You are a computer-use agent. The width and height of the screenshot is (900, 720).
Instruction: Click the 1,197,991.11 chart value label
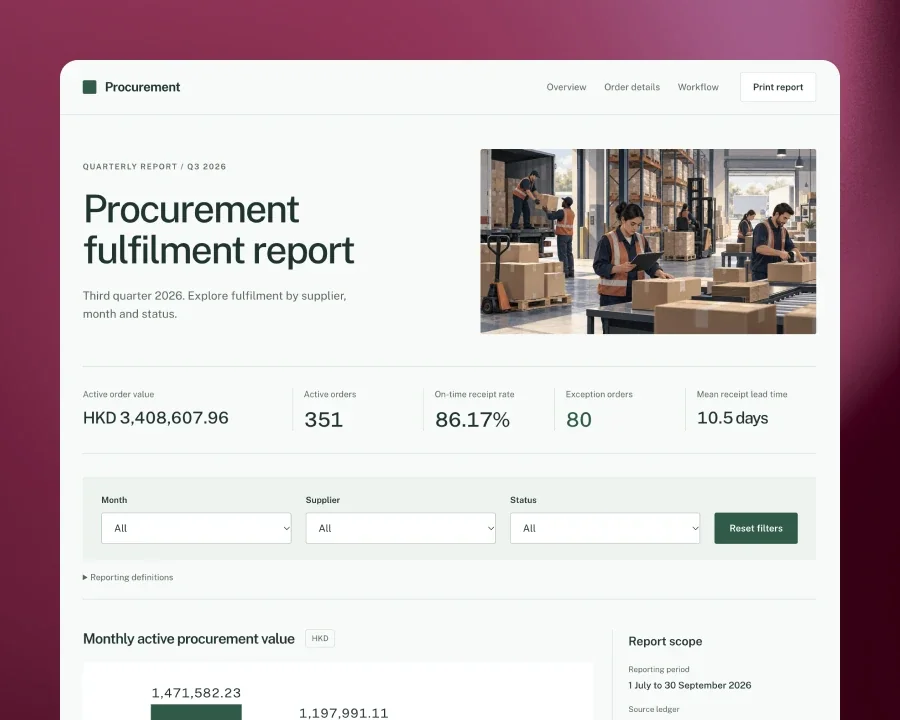(344, 713)
